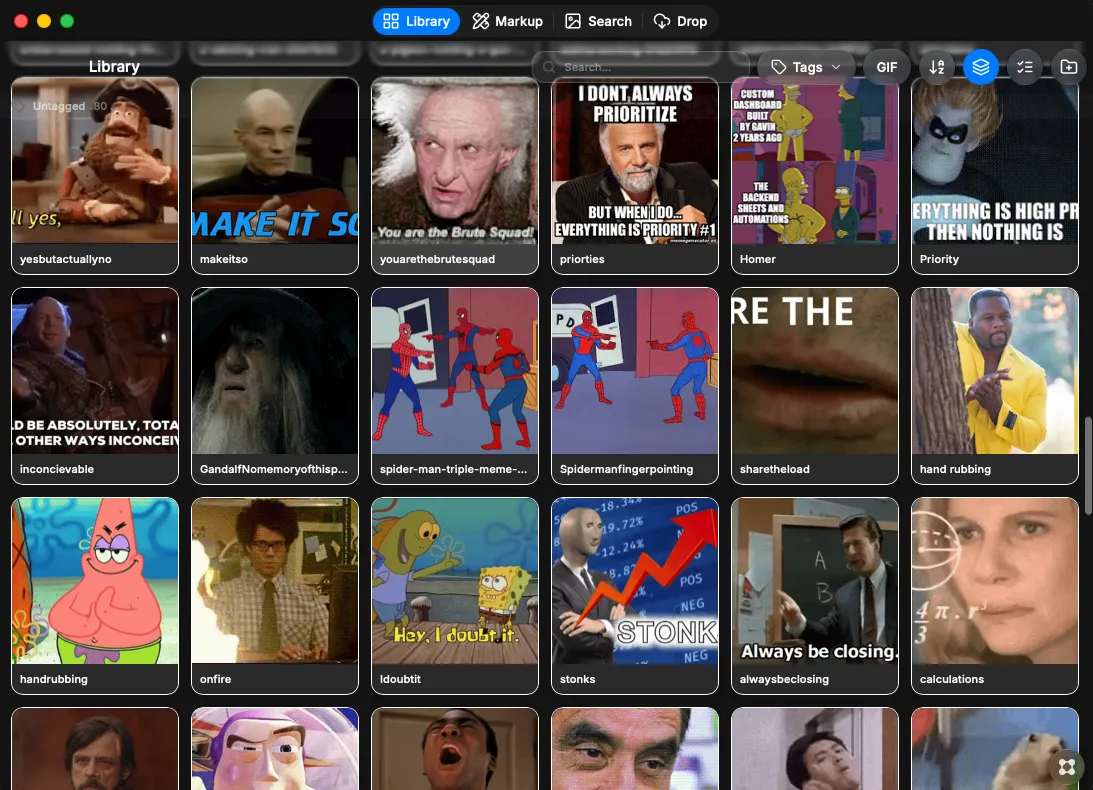The image size is (1093, 790).
Task: Select the onfire meme card
Action: point(275,595)
